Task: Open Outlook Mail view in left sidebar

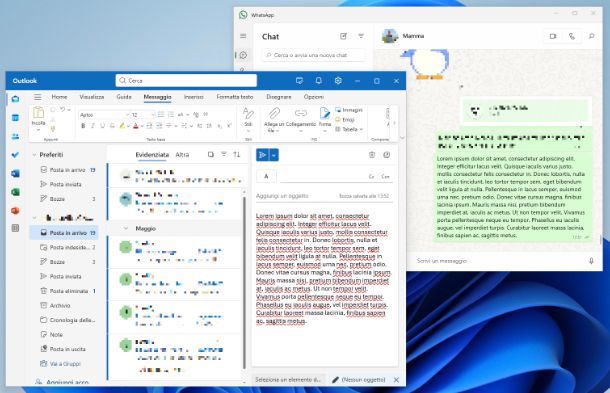Action: click(x=15, y=99)
